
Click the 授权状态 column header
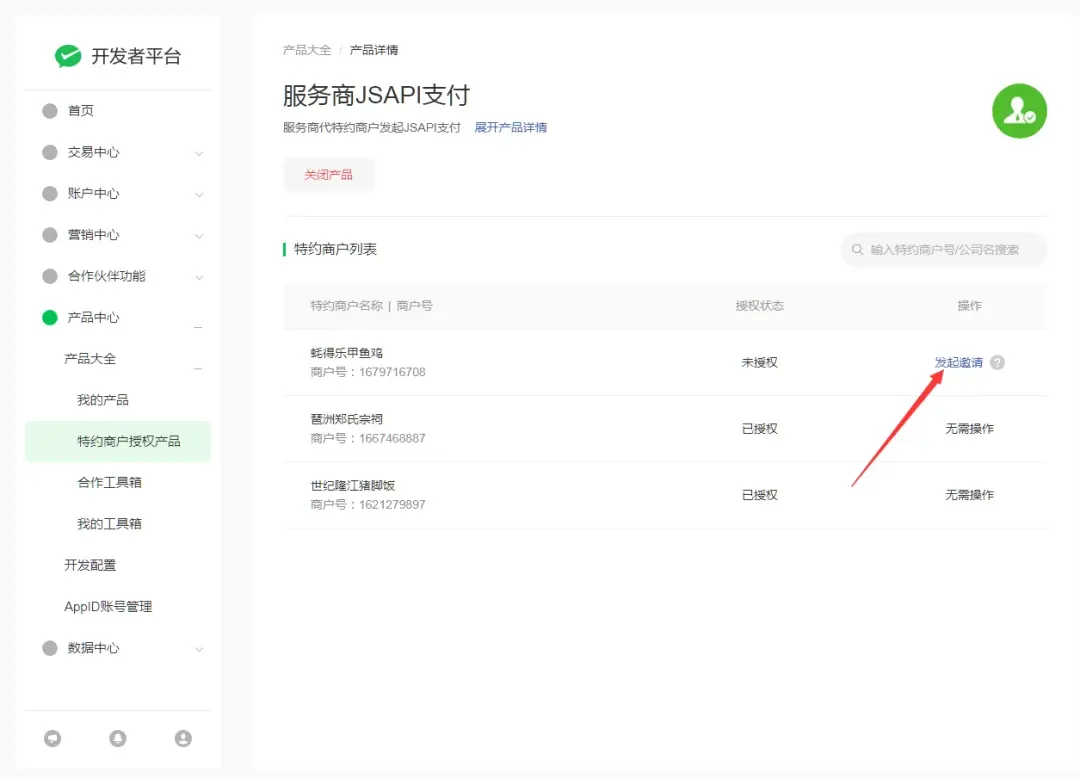[760, 306]
